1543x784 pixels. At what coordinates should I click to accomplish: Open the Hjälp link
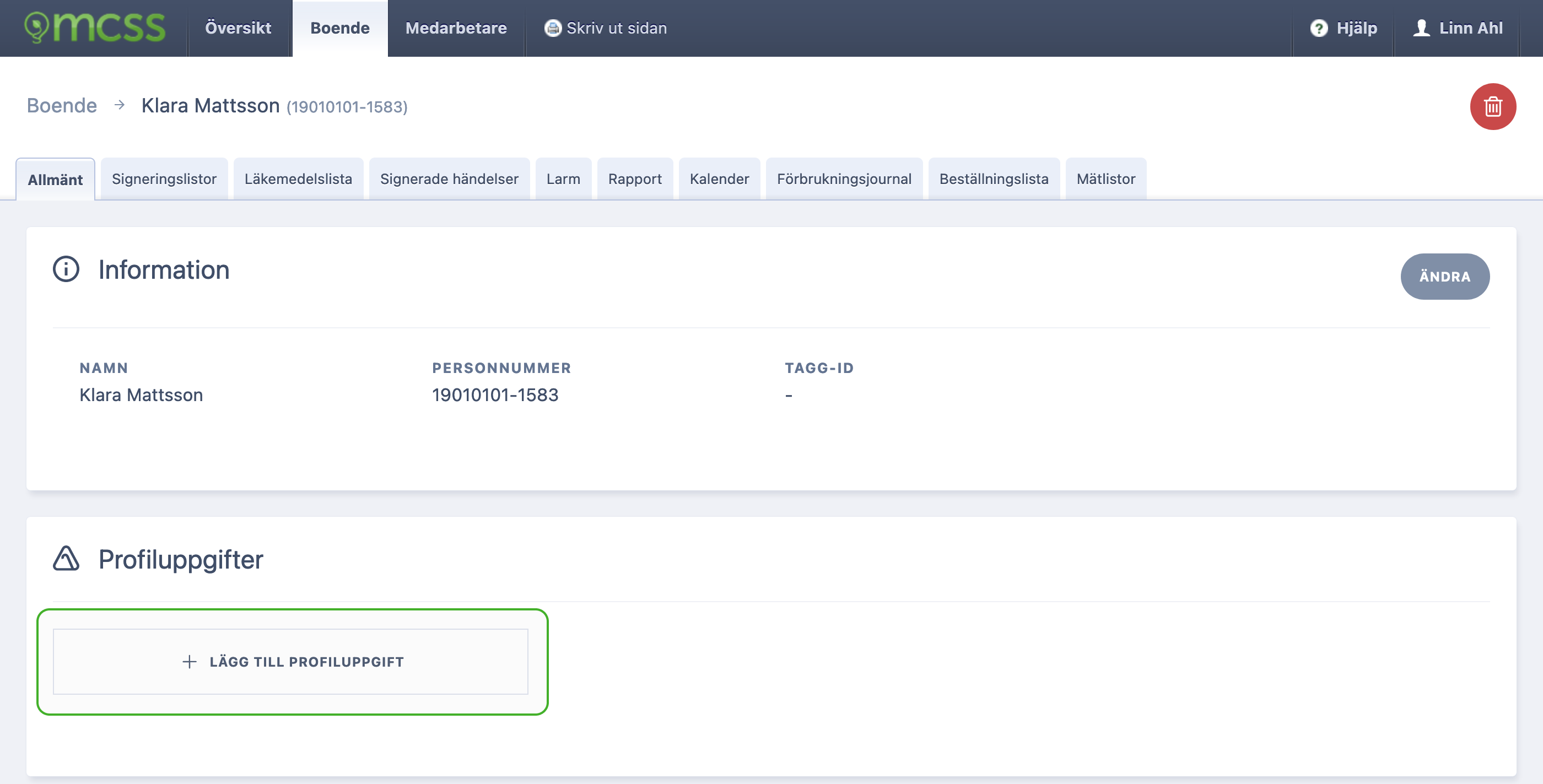1356,28
